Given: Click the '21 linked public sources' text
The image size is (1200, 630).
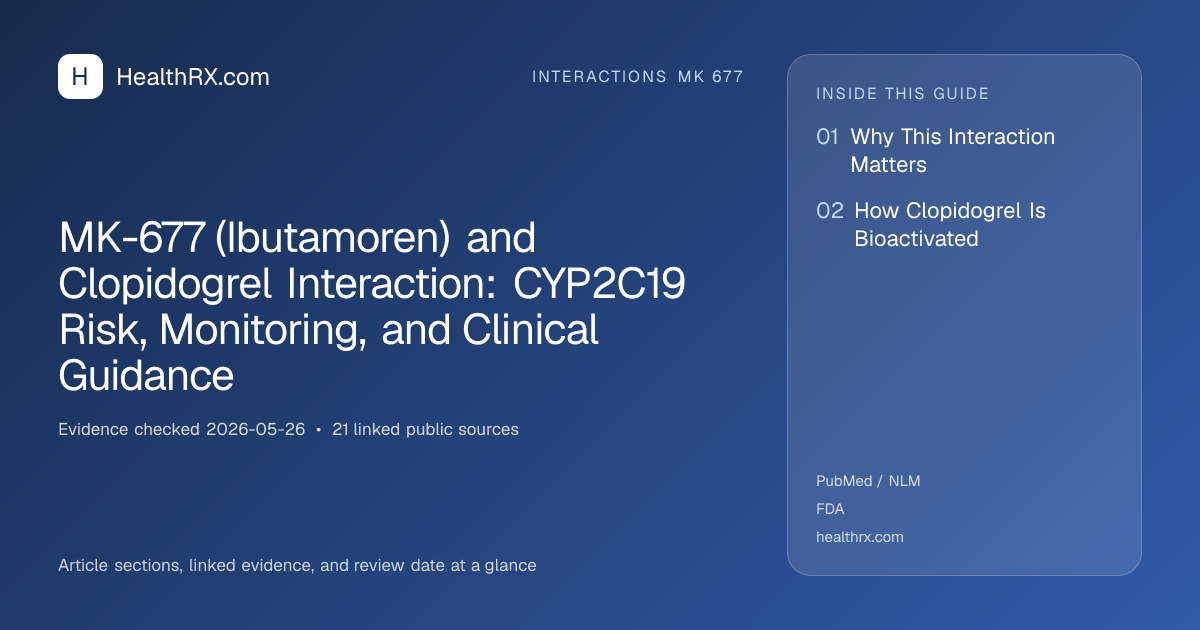Looking at the screenshot, I should pyautogui.click(x=425, y=430).
